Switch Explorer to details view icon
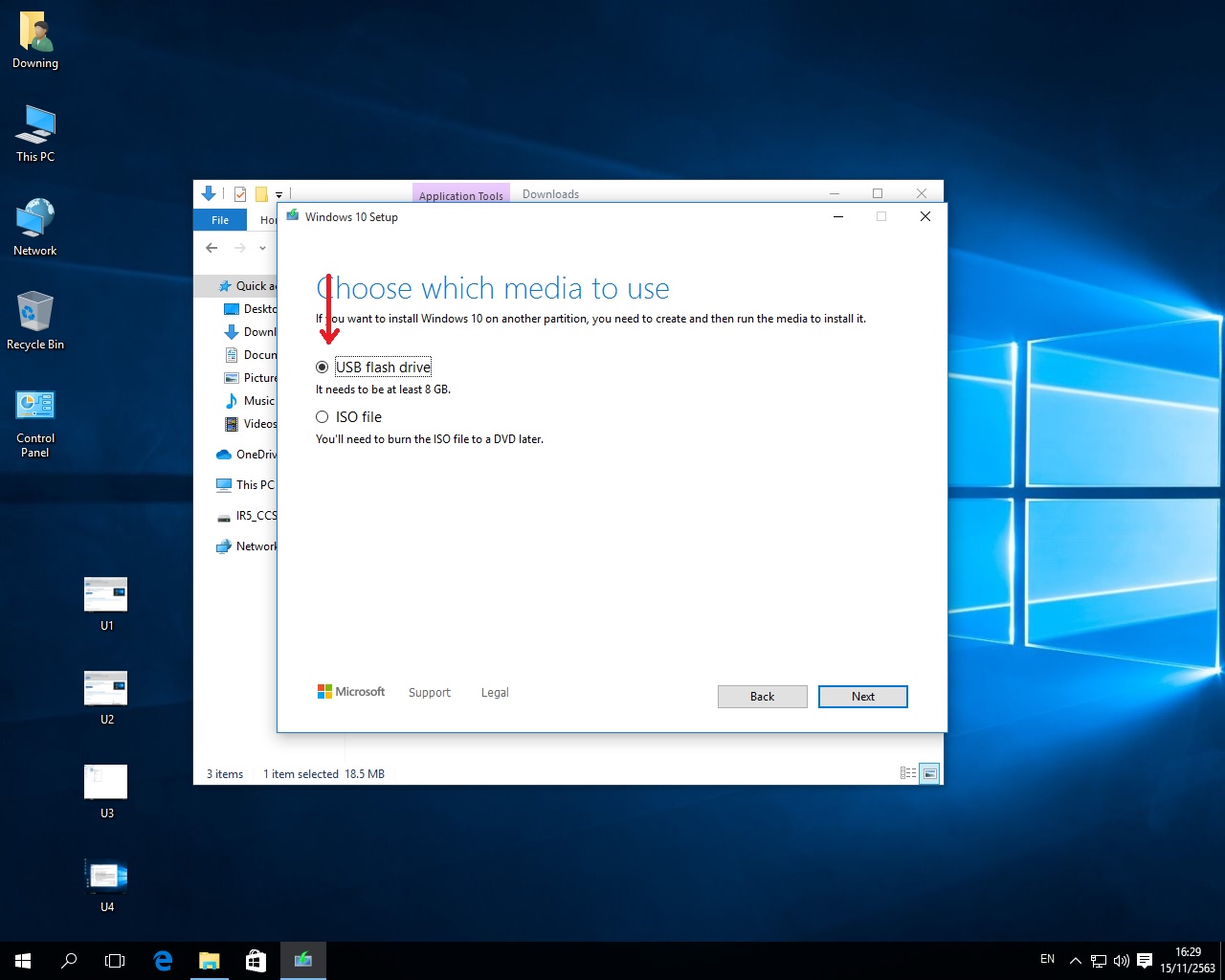 coord(908,773)
